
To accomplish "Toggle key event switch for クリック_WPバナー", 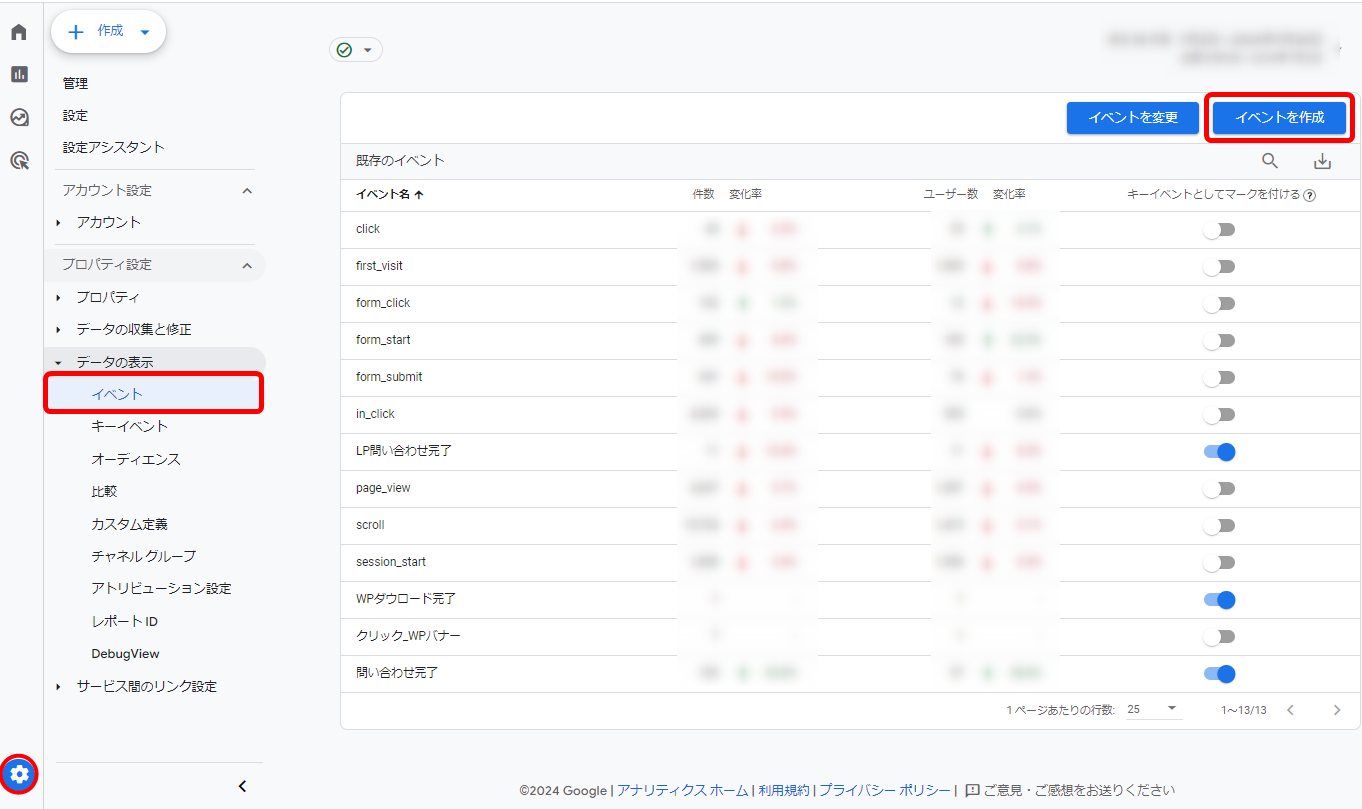I will (1219, 637).
